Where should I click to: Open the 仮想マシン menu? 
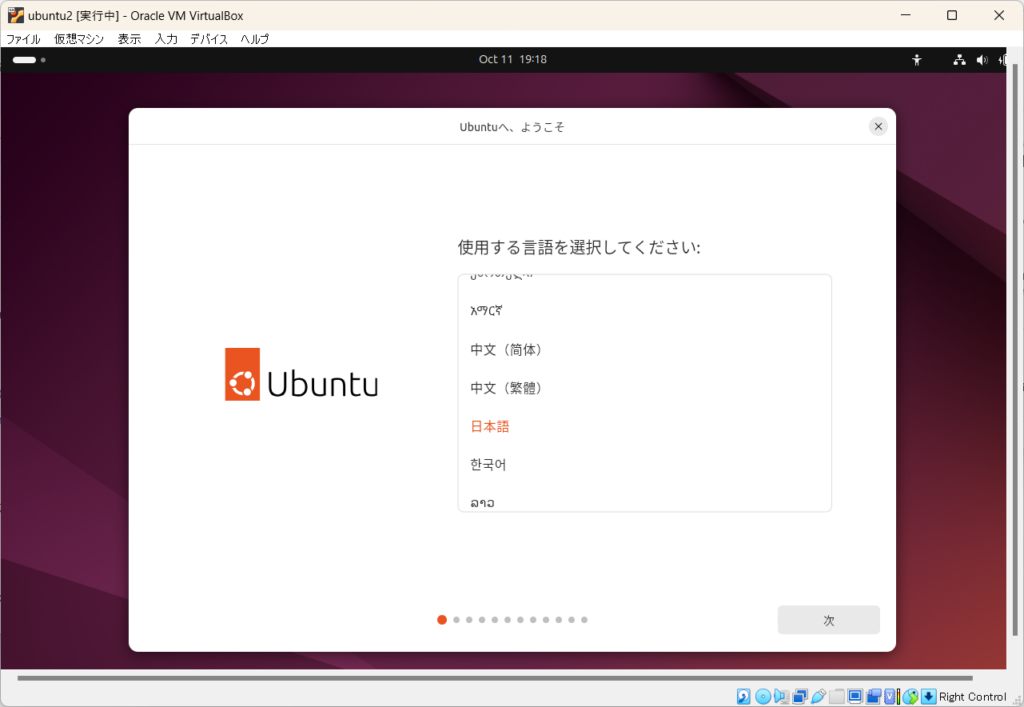pos(79,39)
